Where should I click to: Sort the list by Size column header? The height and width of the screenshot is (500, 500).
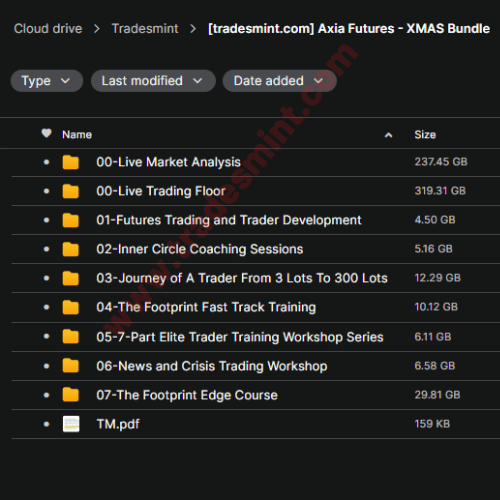click(x=425, y=135)
